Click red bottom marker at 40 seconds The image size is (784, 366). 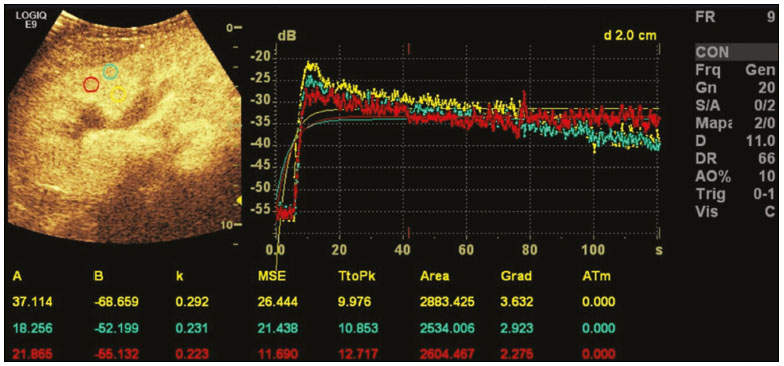point(409,232)
